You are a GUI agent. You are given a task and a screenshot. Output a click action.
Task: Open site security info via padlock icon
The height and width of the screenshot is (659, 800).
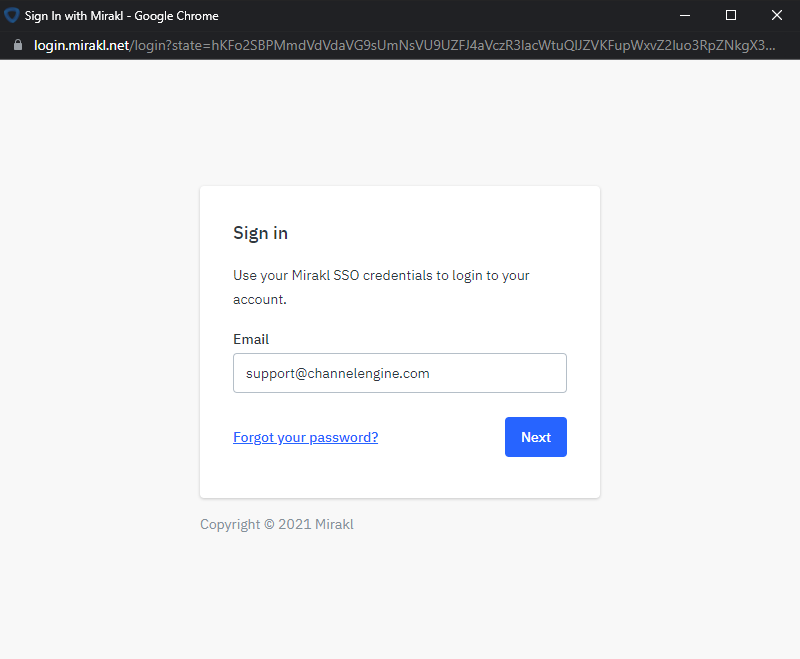coord(18,45)
